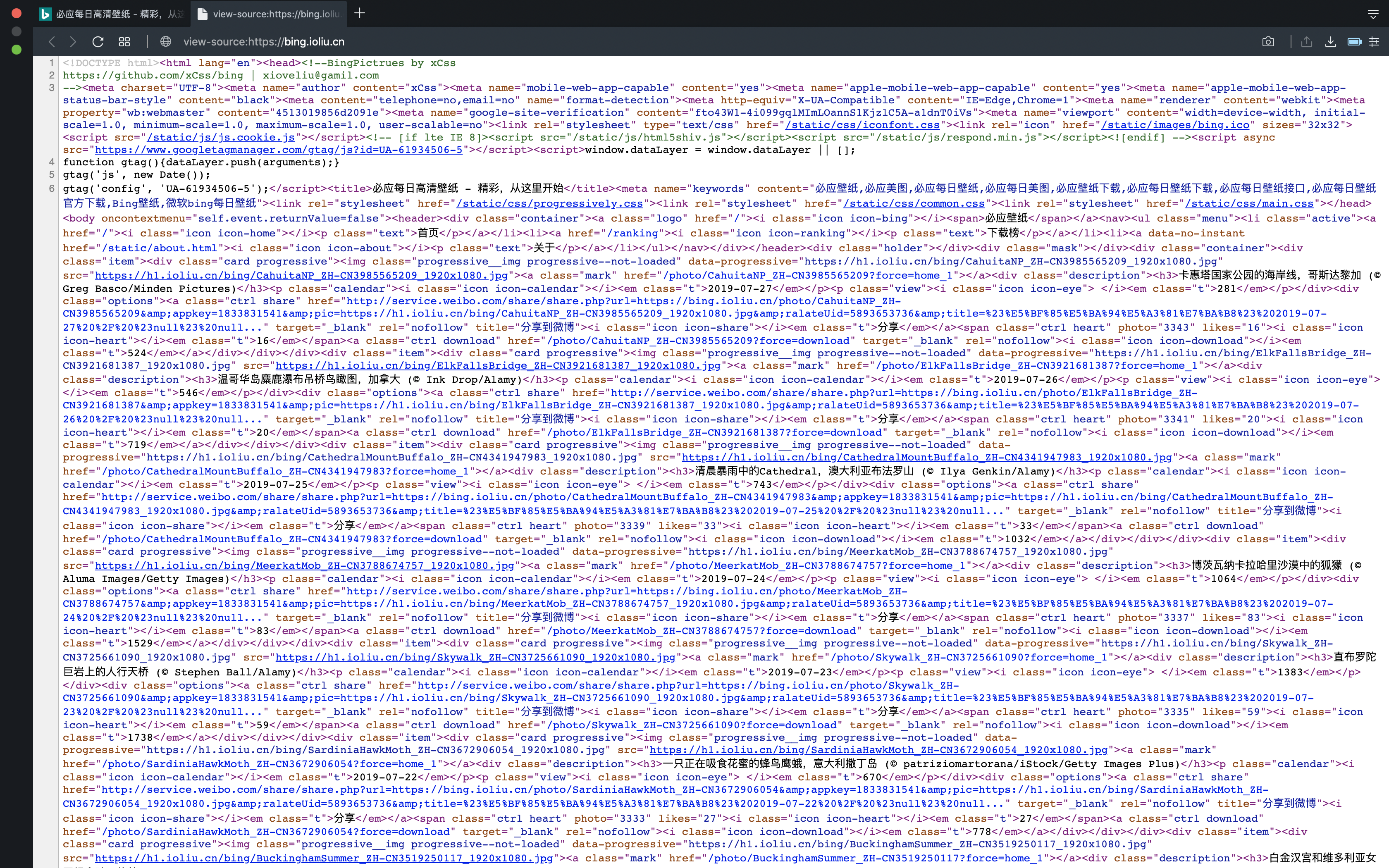Viewport: 1389px width, 868px height.
Task: Click line number 5 in gutter
Action: (52, 174)
